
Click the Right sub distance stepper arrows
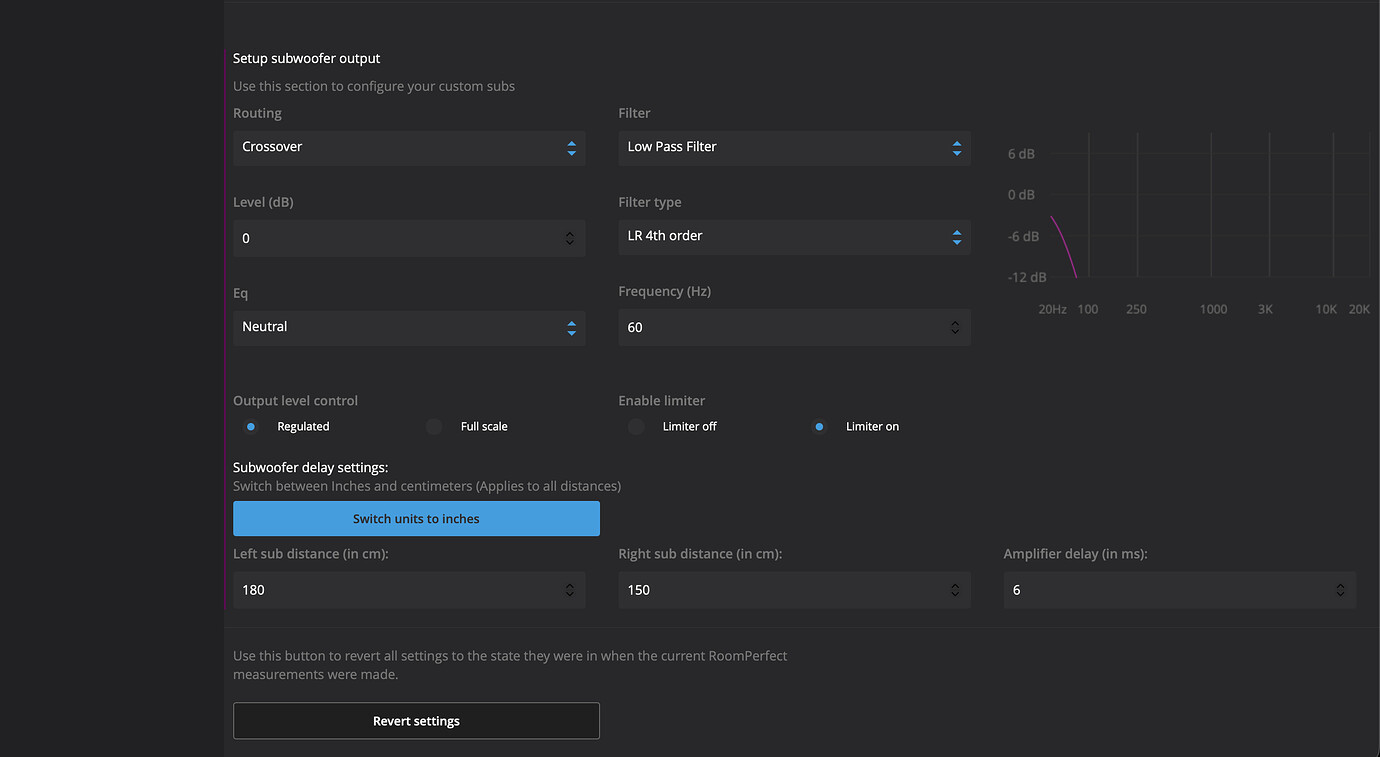click(x=955, y=590)
